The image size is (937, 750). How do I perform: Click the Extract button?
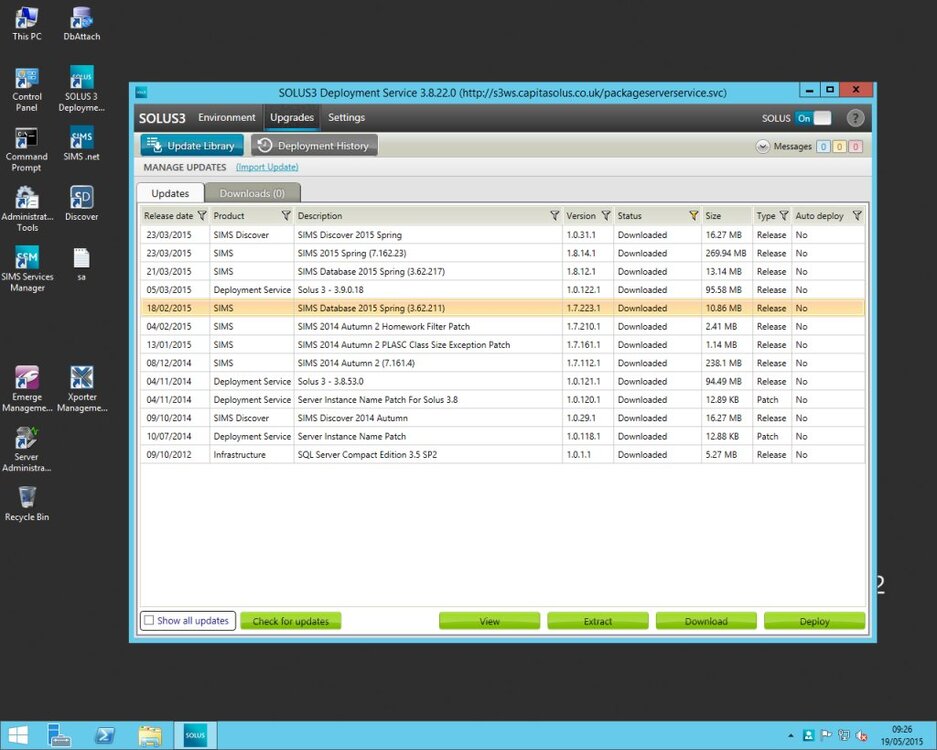pos(598,621)
